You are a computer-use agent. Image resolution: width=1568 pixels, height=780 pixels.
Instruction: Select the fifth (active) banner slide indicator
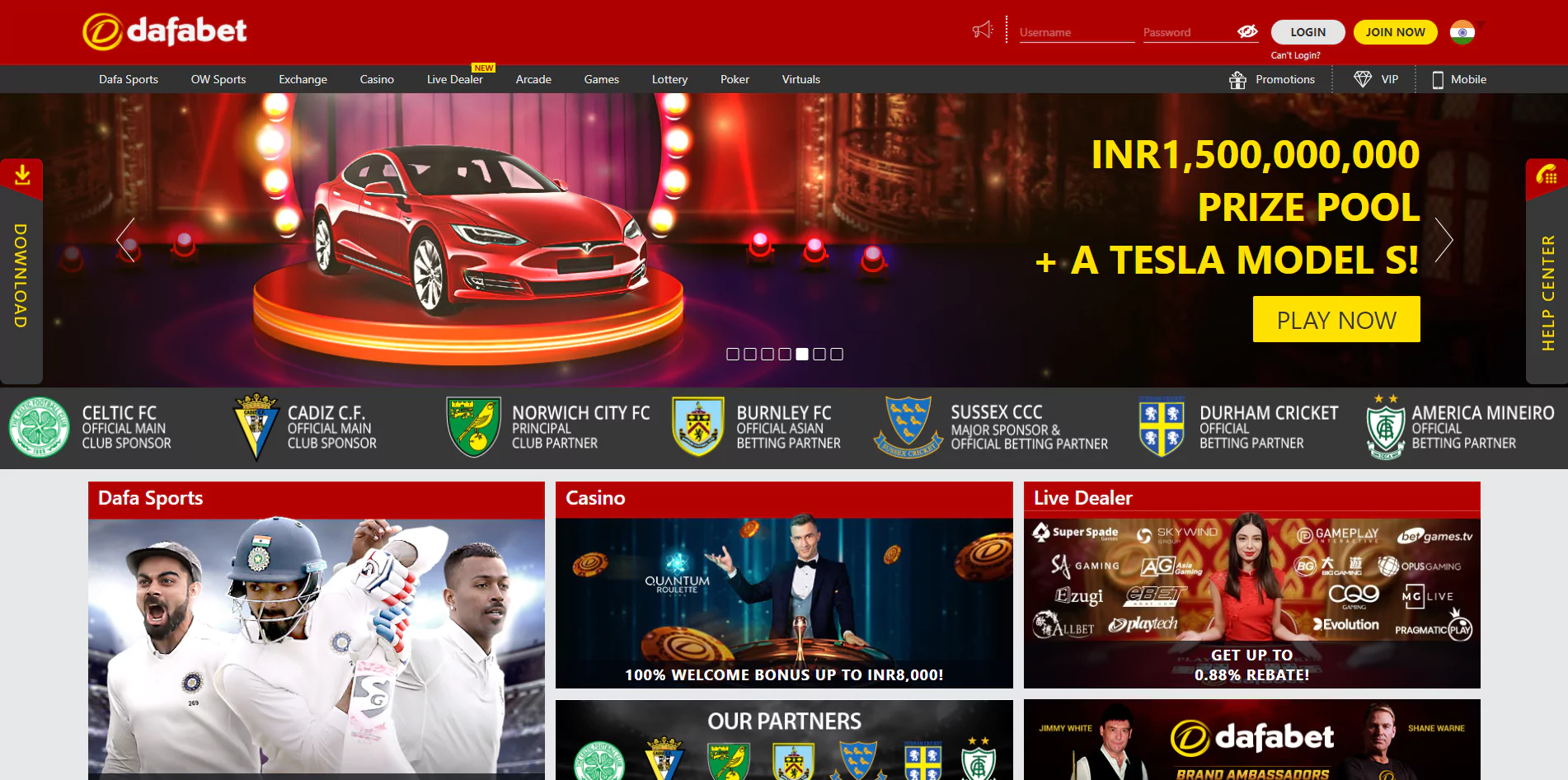tap(801, 354)
